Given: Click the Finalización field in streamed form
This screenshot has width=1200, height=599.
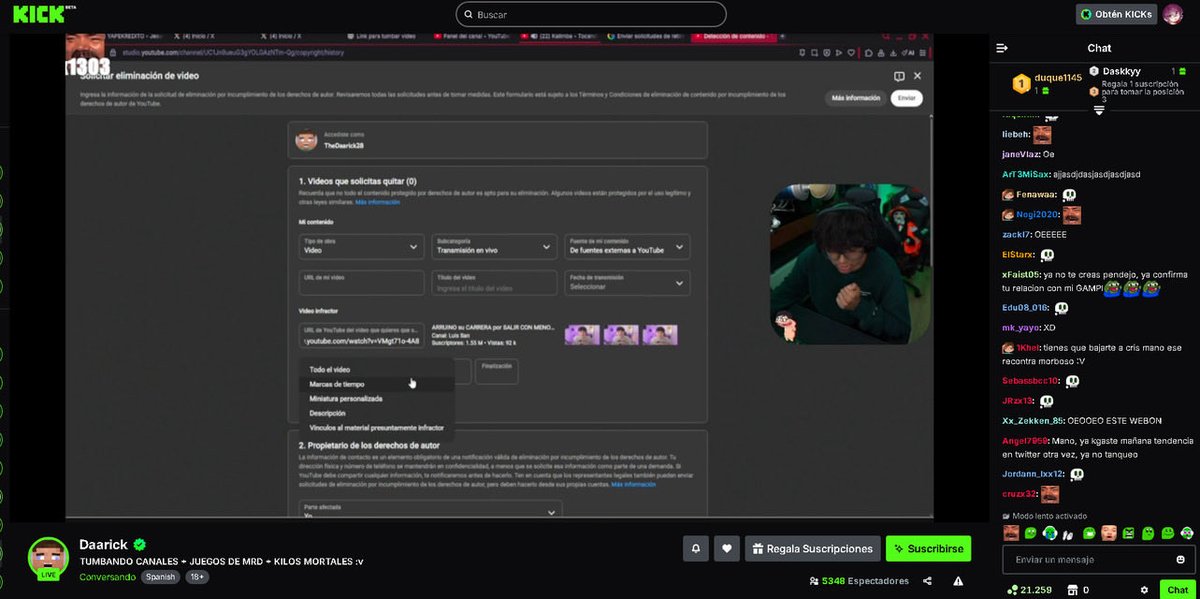Looking at the screenshot, I should (x=497, y=371).
